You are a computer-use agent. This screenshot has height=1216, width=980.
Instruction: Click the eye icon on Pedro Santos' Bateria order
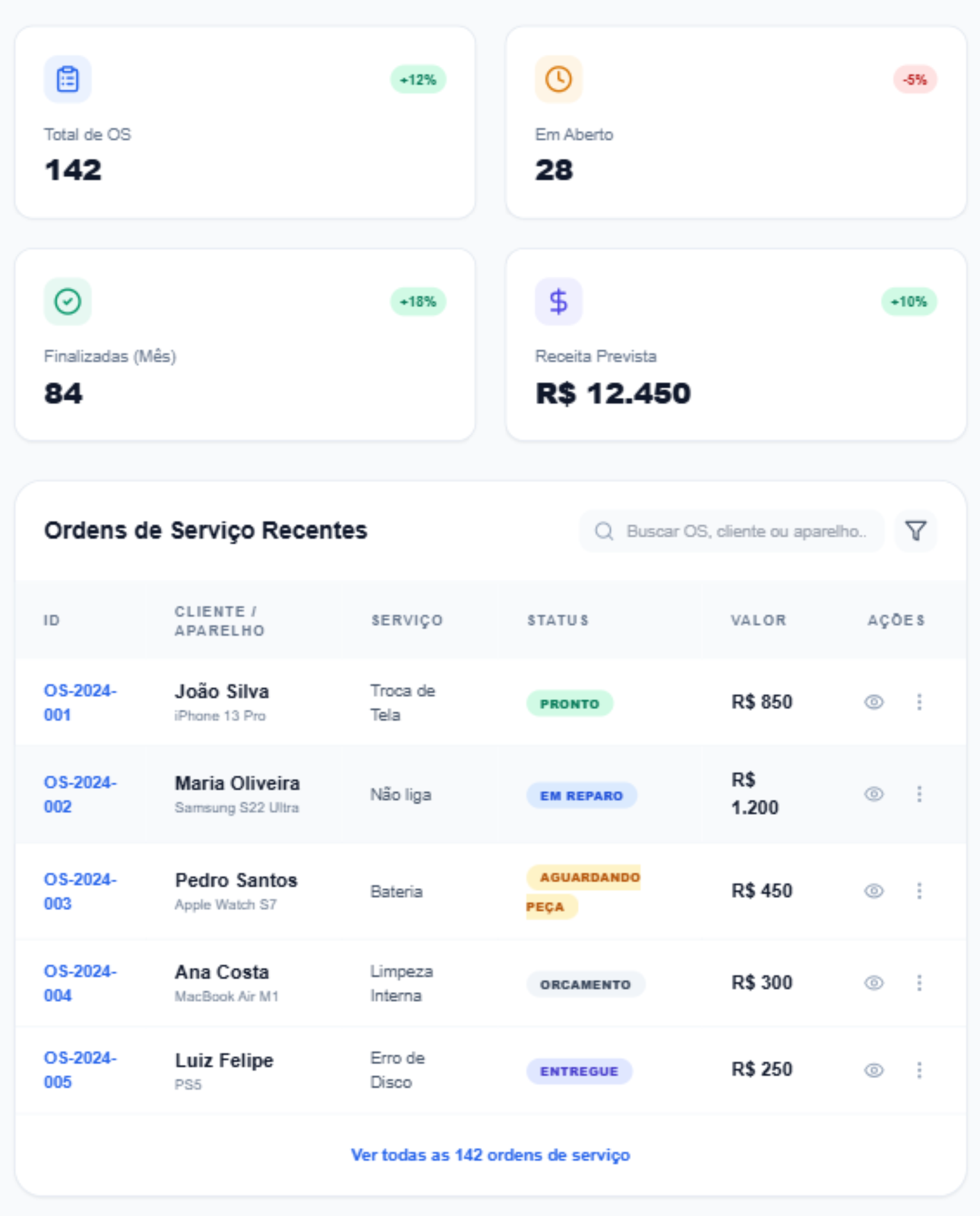click(x=873, y=890)
